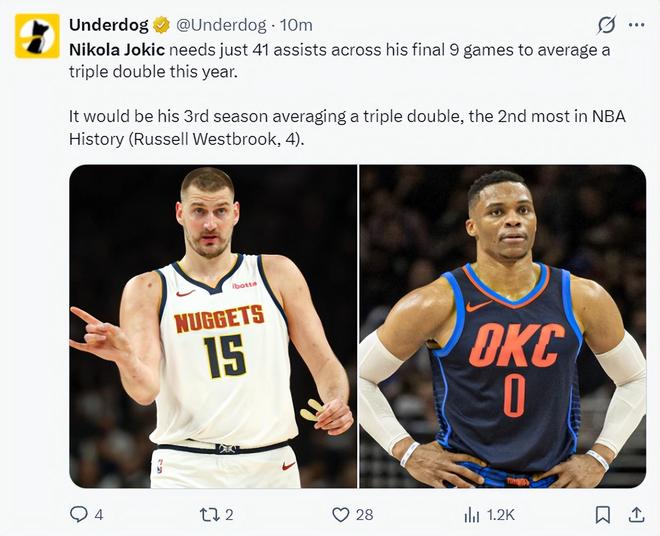Click the Underdog display name
The image size is (660, 536).
[107, 25]
